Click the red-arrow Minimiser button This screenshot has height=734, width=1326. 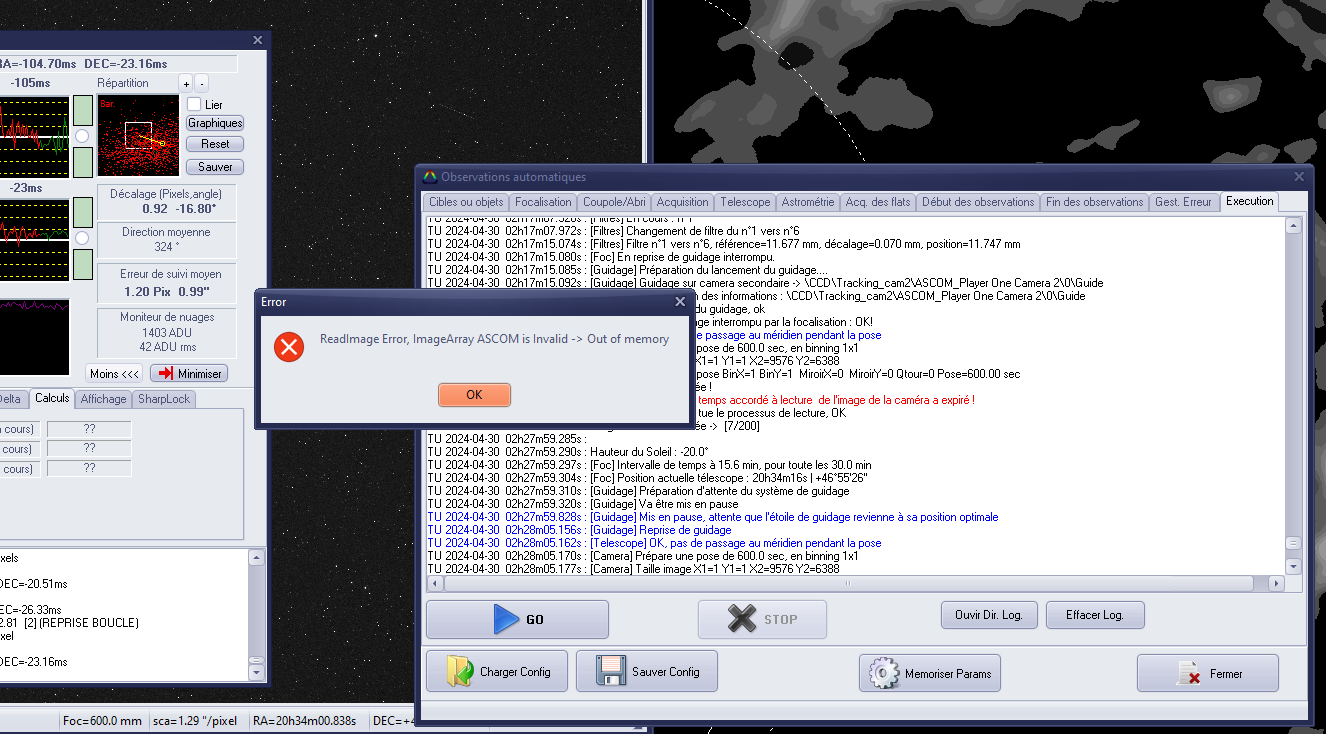(188, 373)
